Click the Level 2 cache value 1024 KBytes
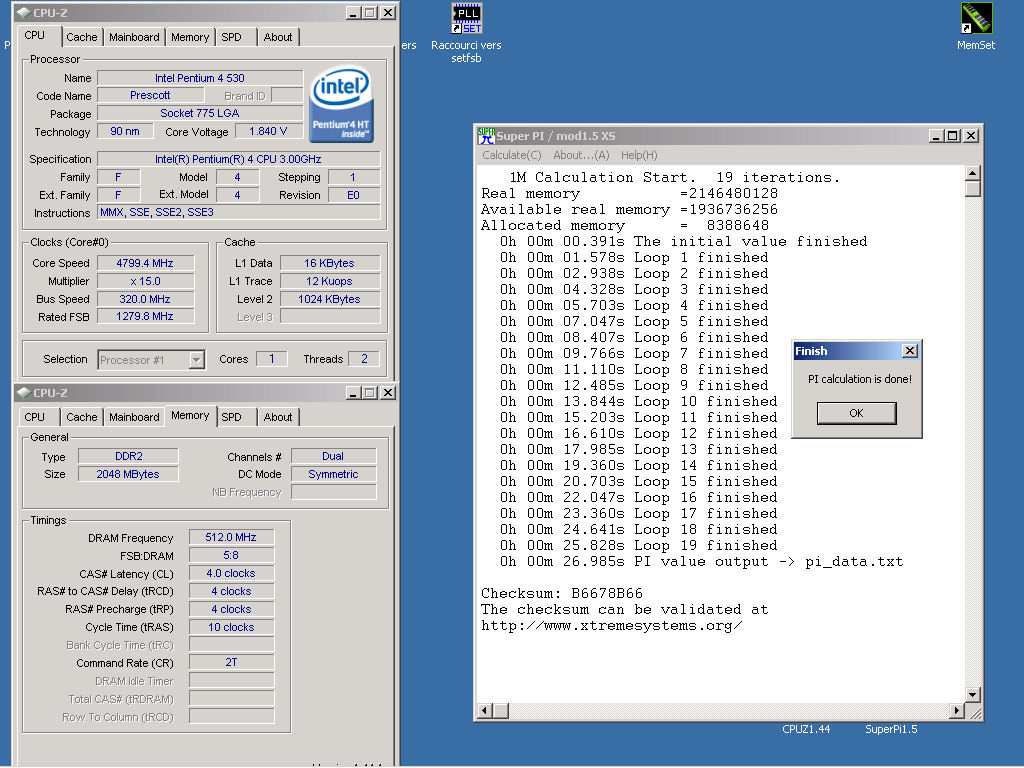Screen dimensions: 1024x768 click(330, 299)
